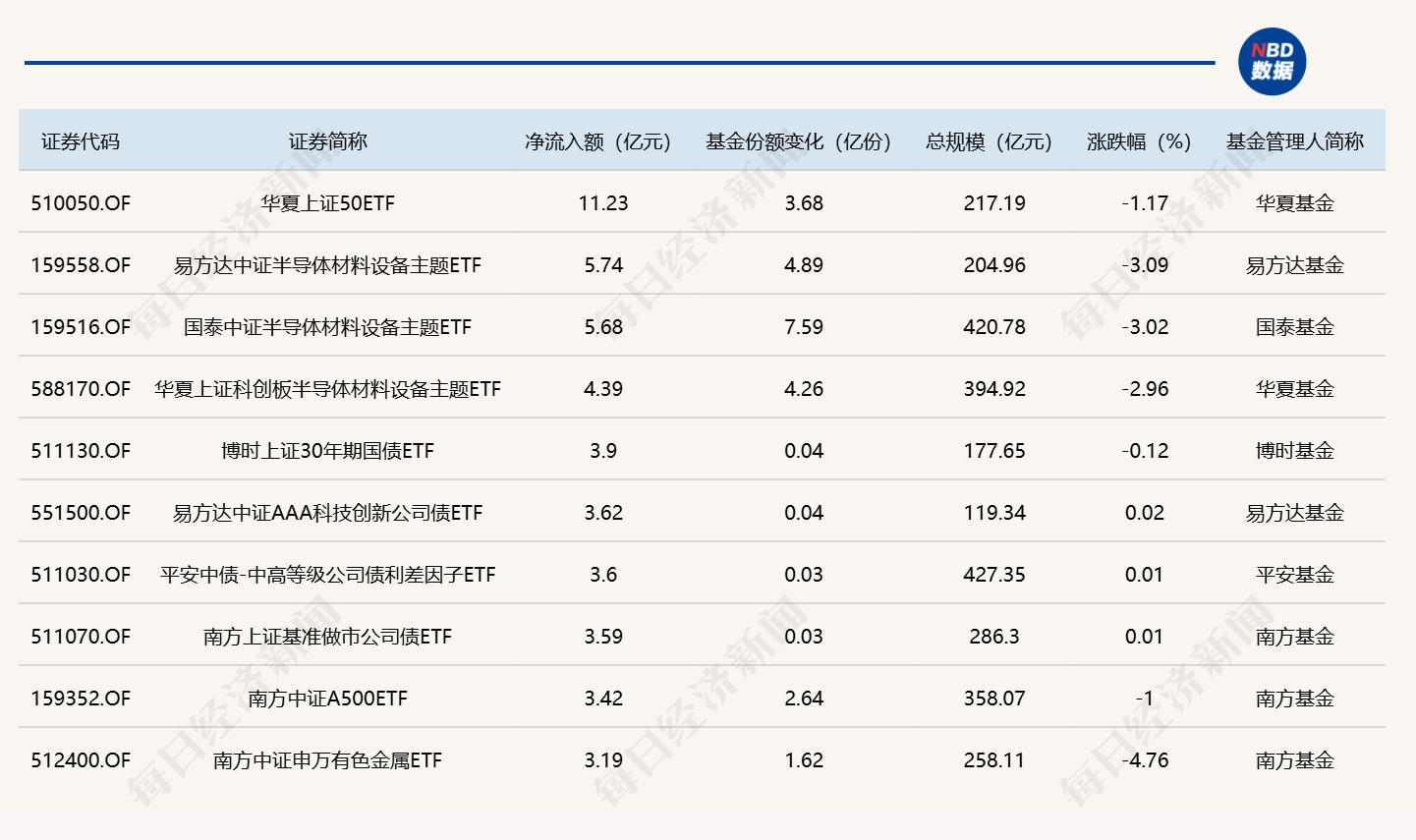Click the 基金份额变化（亿份） column header
Screen dimensions: 1416x840
point(799,141)
